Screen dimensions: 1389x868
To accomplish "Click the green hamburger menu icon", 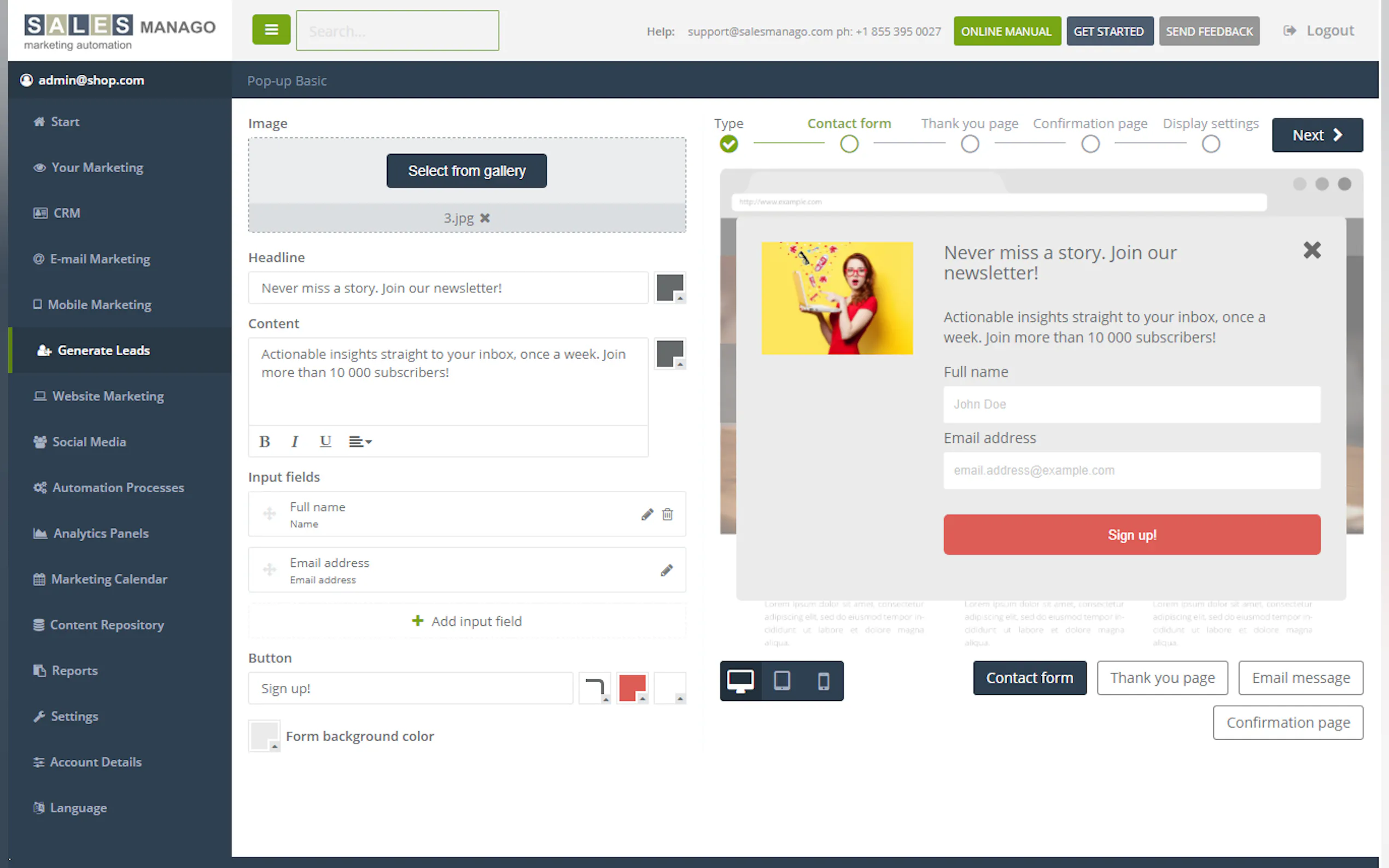I will point(271,30).
